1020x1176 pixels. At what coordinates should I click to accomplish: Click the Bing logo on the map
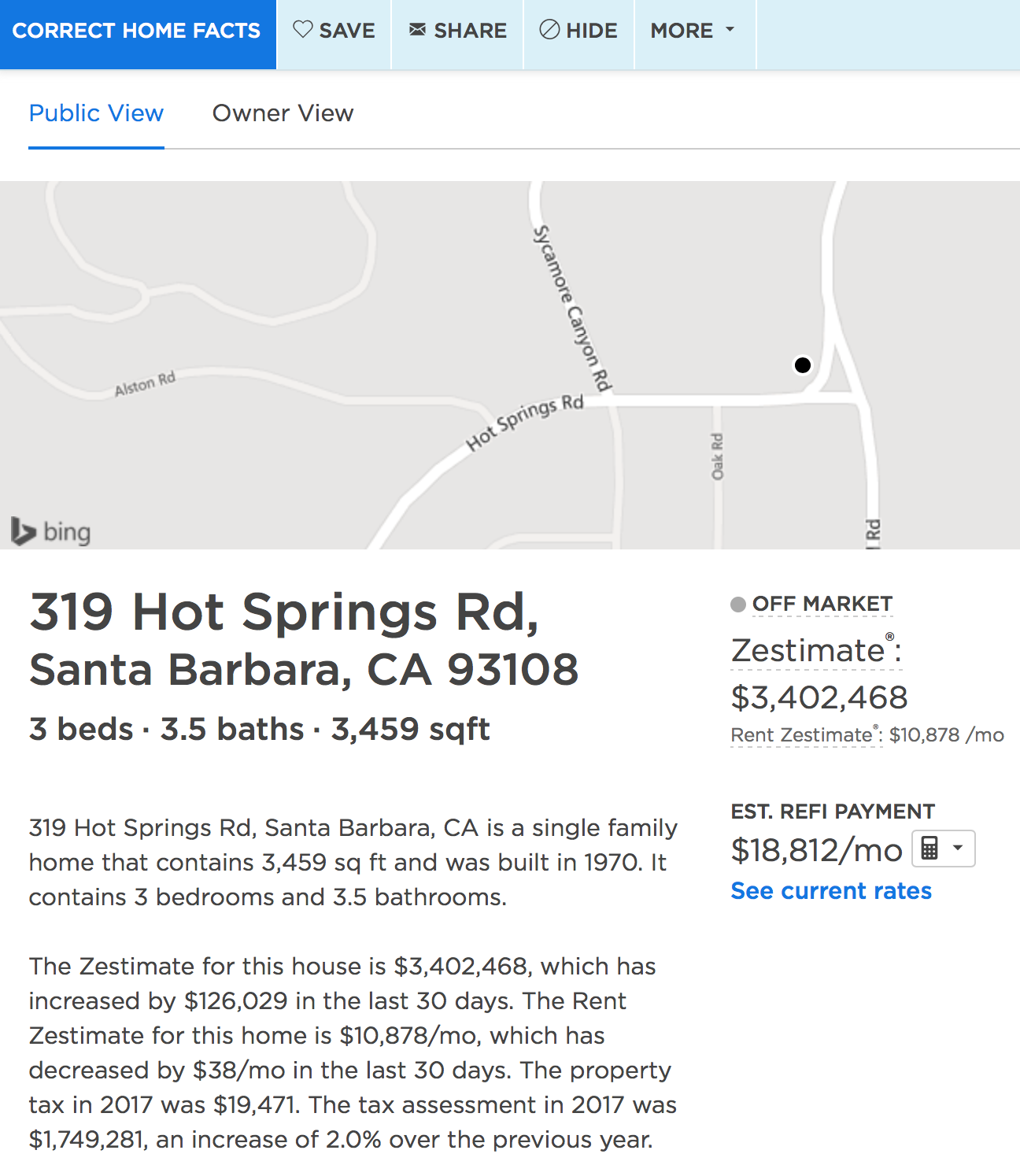[x=51, y=531]
